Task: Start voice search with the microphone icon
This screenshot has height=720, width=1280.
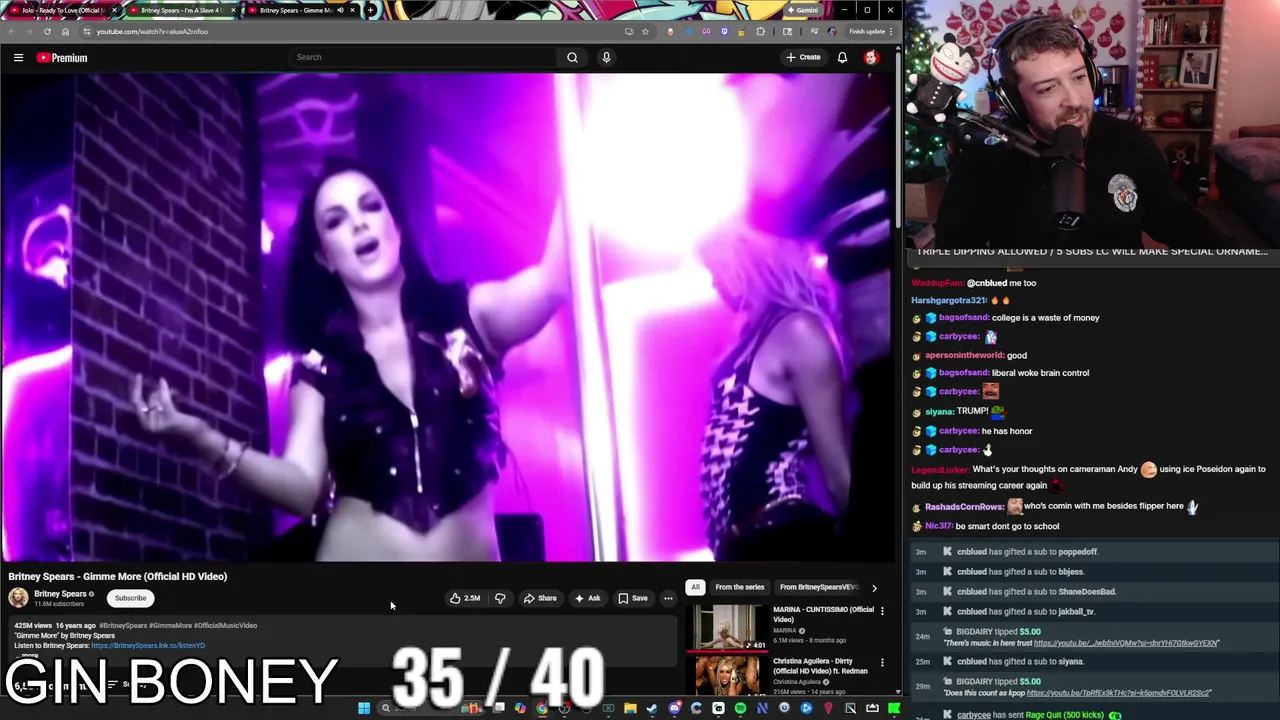Action: [x=606, y=57]
